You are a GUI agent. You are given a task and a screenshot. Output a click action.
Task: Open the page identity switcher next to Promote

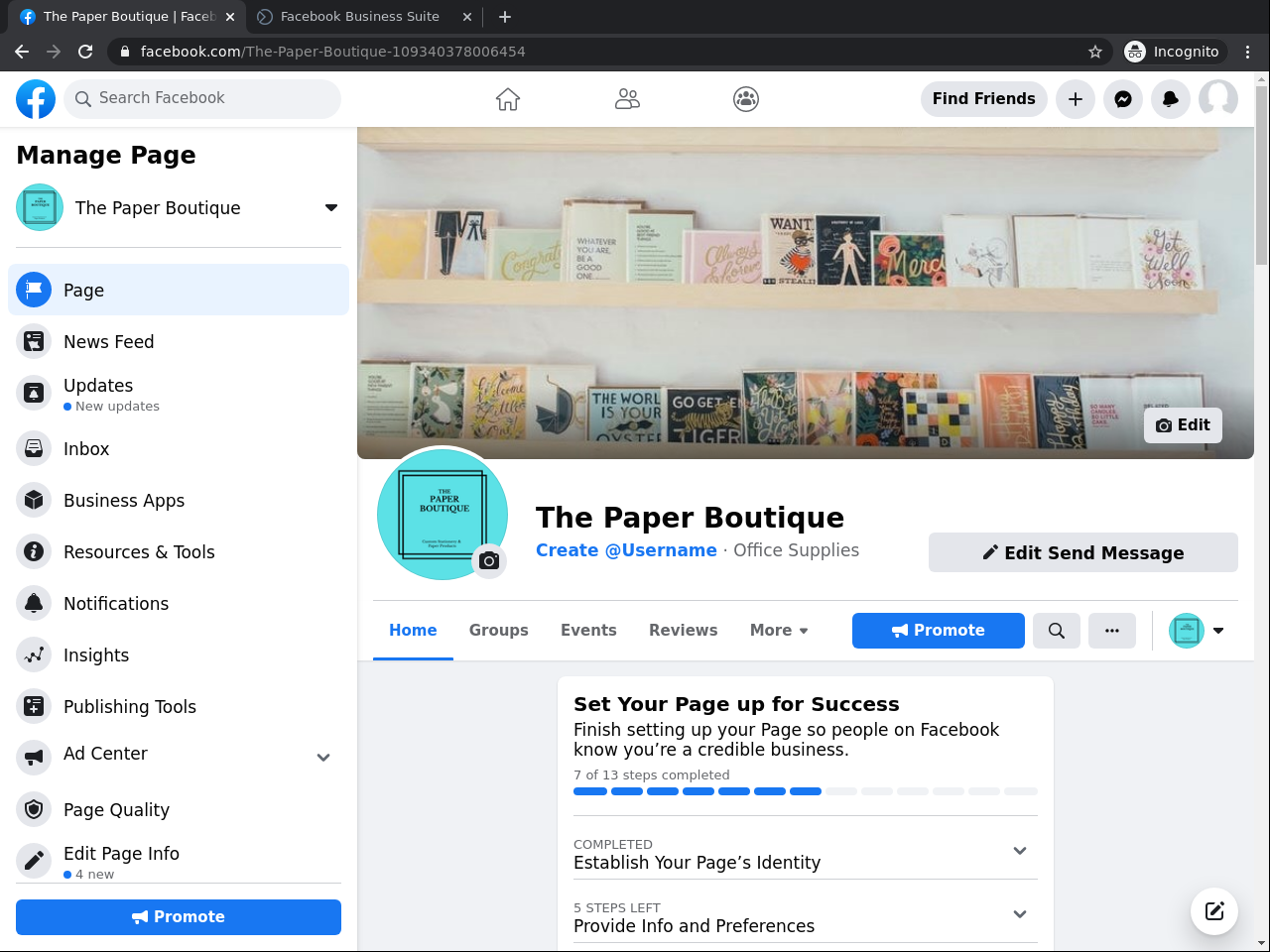coord(1198,631)
